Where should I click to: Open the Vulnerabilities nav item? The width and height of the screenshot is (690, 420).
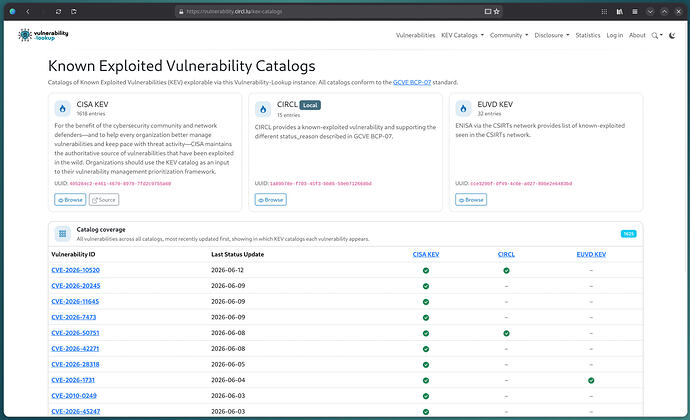coord(415,35)
